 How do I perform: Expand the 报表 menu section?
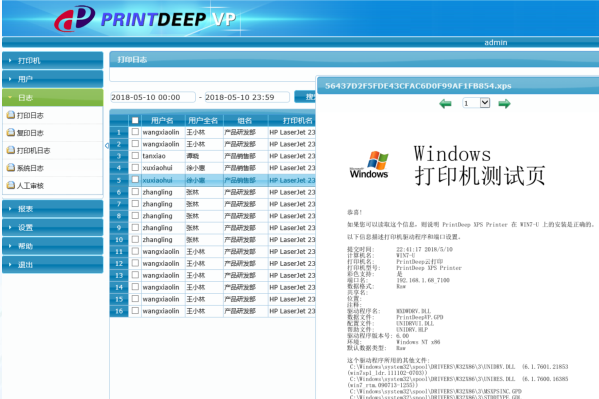[53, 209]
